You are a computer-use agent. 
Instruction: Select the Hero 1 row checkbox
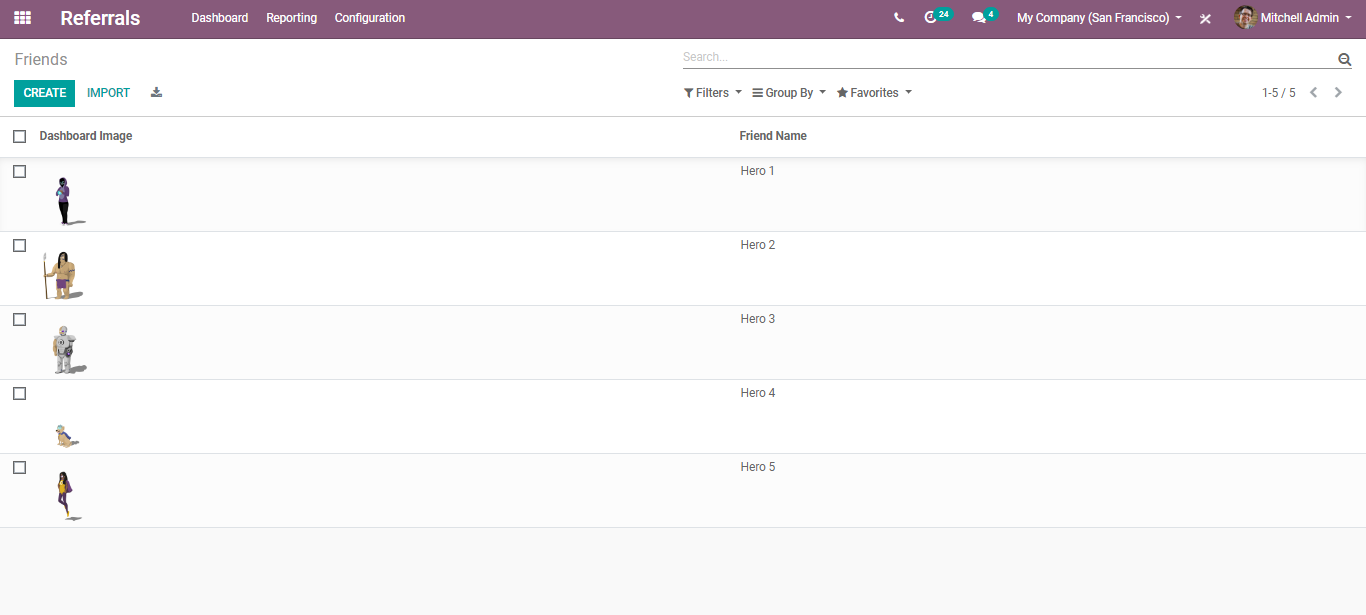pyautogui.click(x=19, y=171)
